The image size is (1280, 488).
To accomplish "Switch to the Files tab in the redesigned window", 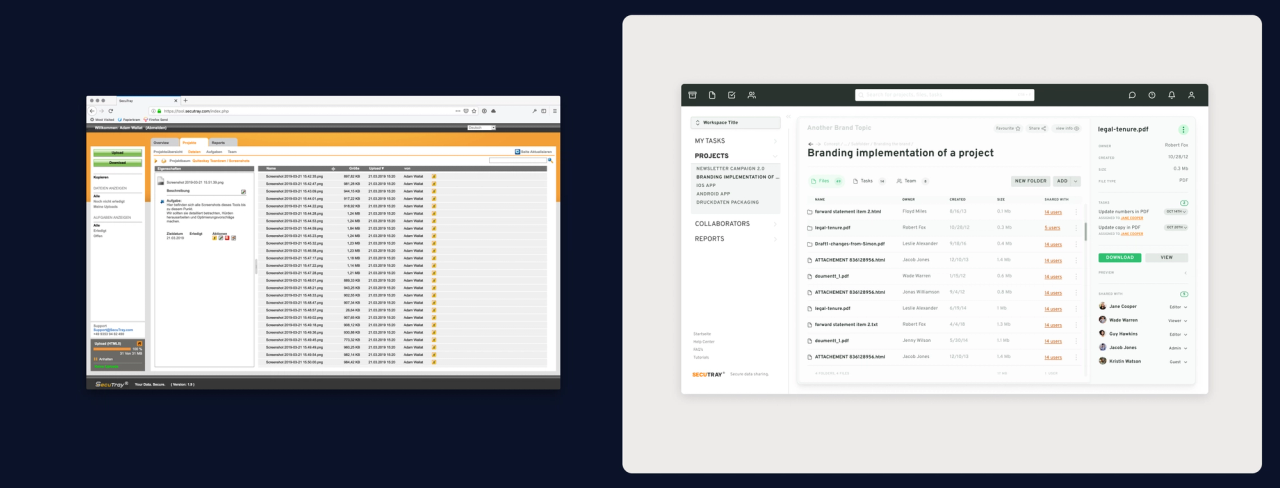I will pyautogui.click(x=826, y=181).
